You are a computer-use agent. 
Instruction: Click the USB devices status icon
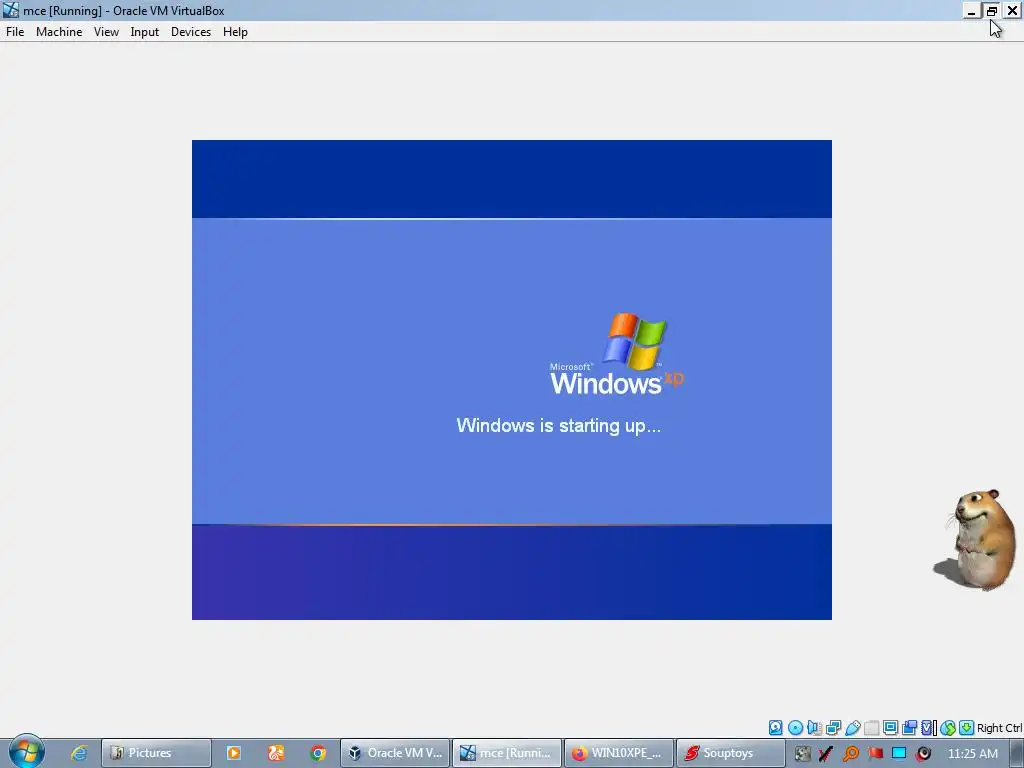point(852,728)
